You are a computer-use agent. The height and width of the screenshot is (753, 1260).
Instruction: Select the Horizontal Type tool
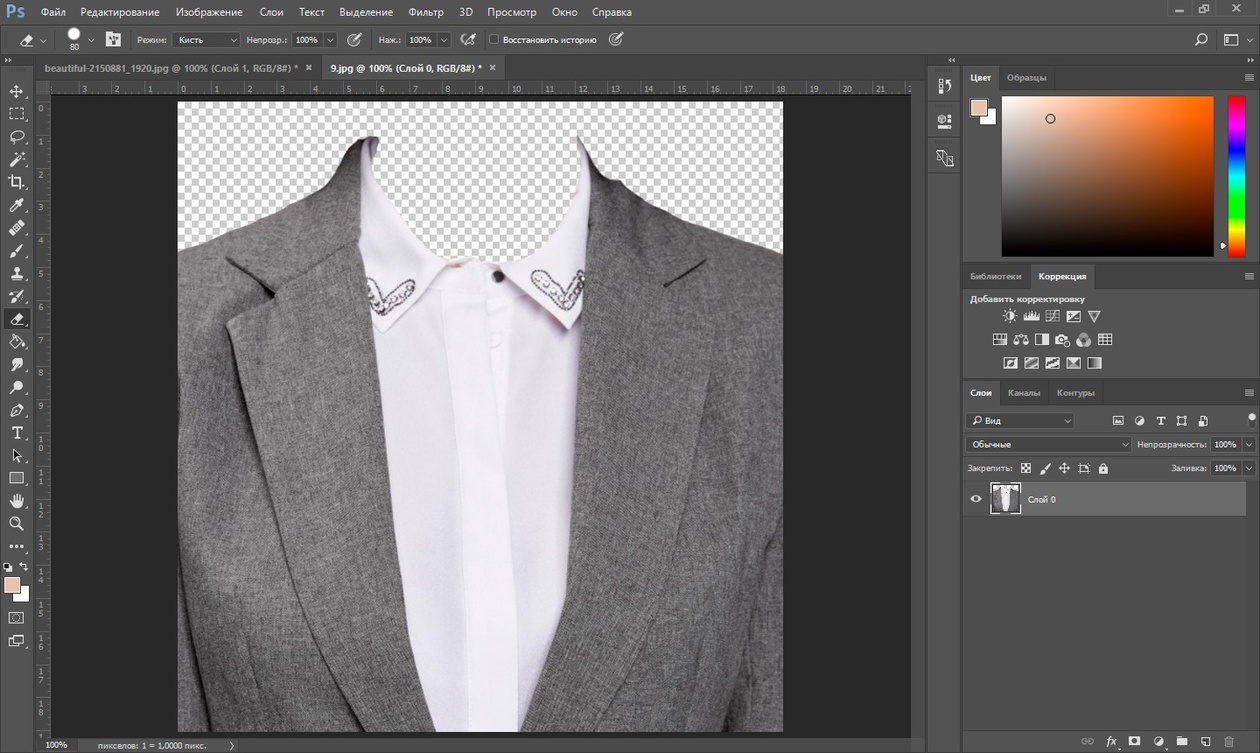[16, 433]
